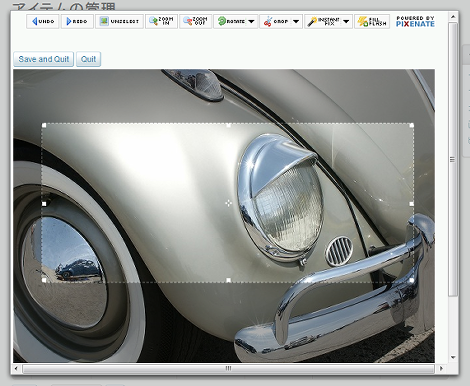Open the Powered by Pixenate link
470x386 pixels.
coord(415,21)
